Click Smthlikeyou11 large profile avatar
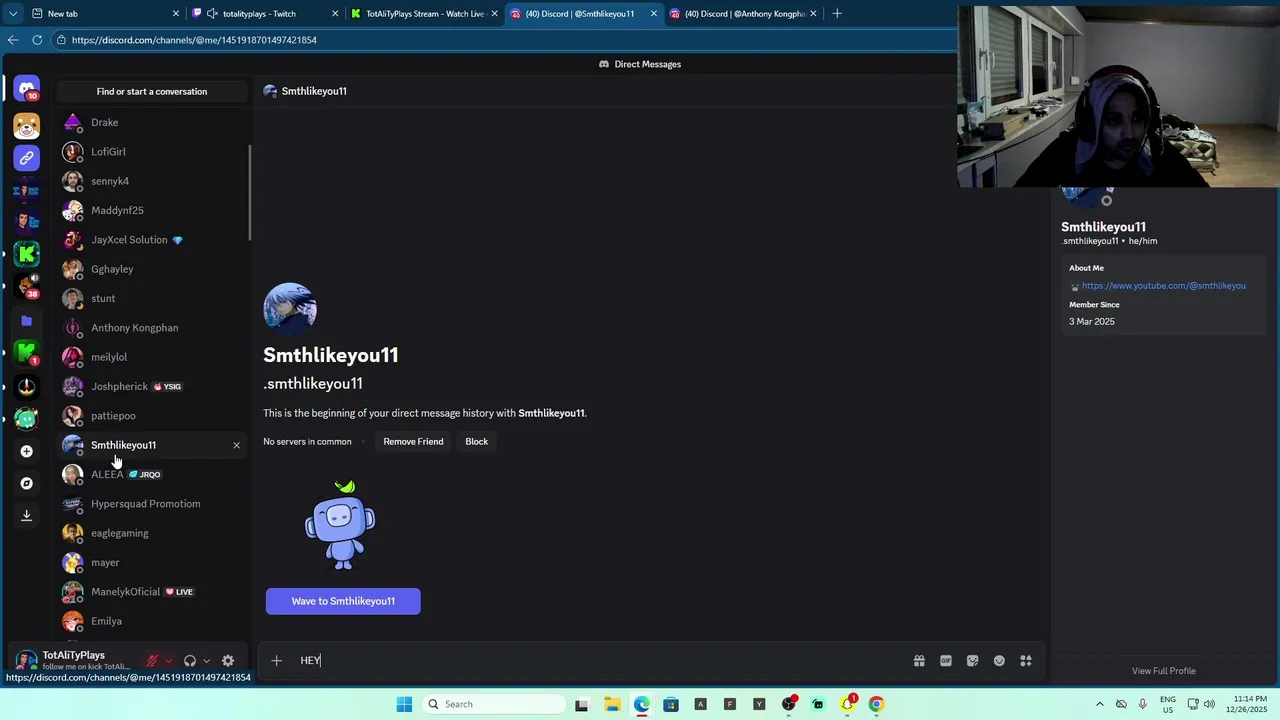This screenshot has width=1280, height=720. pos(290,309)
